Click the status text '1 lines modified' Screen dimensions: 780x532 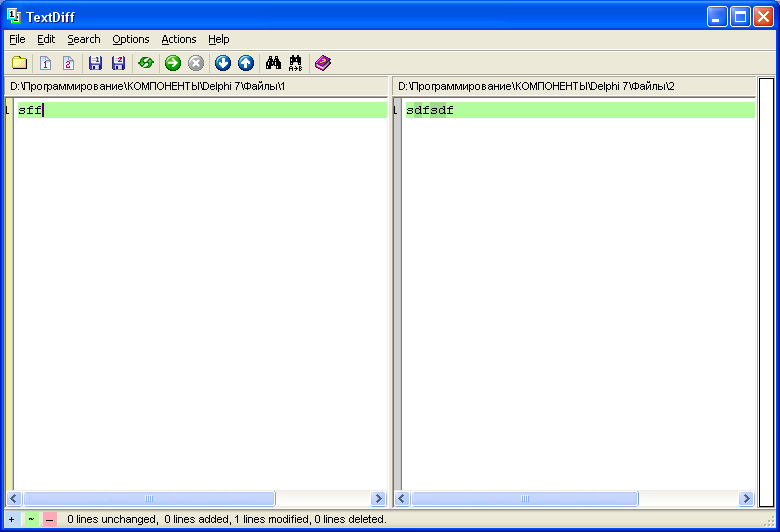pos(272,519)
